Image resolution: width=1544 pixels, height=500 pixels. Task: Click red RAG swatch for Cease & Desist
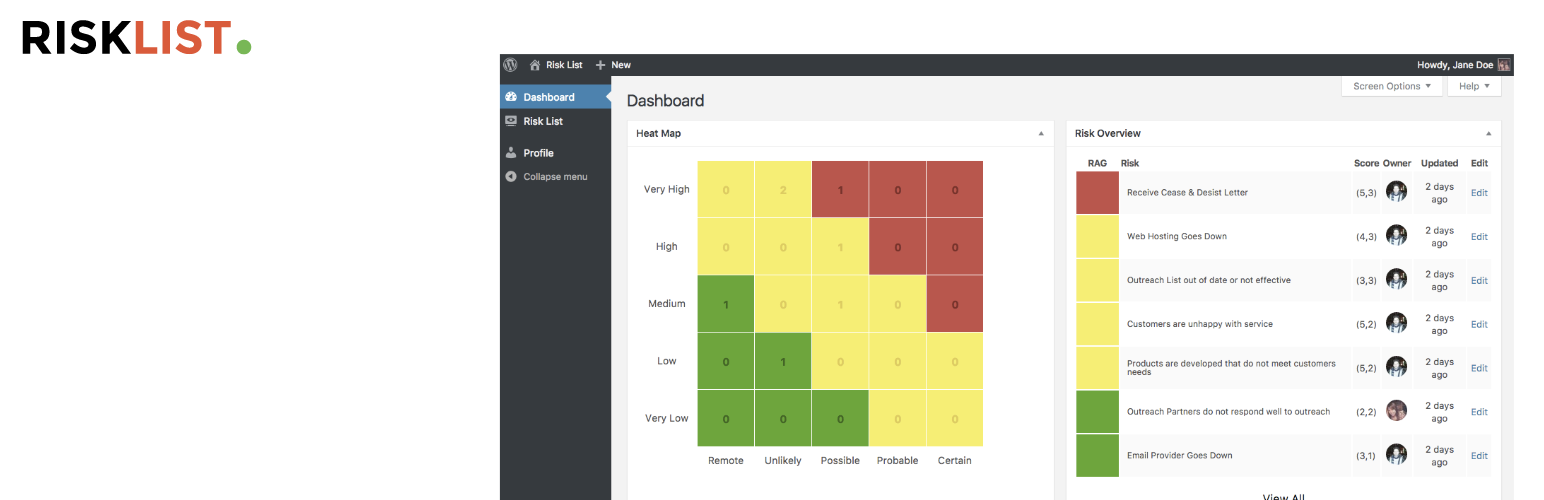(1097, 193)
